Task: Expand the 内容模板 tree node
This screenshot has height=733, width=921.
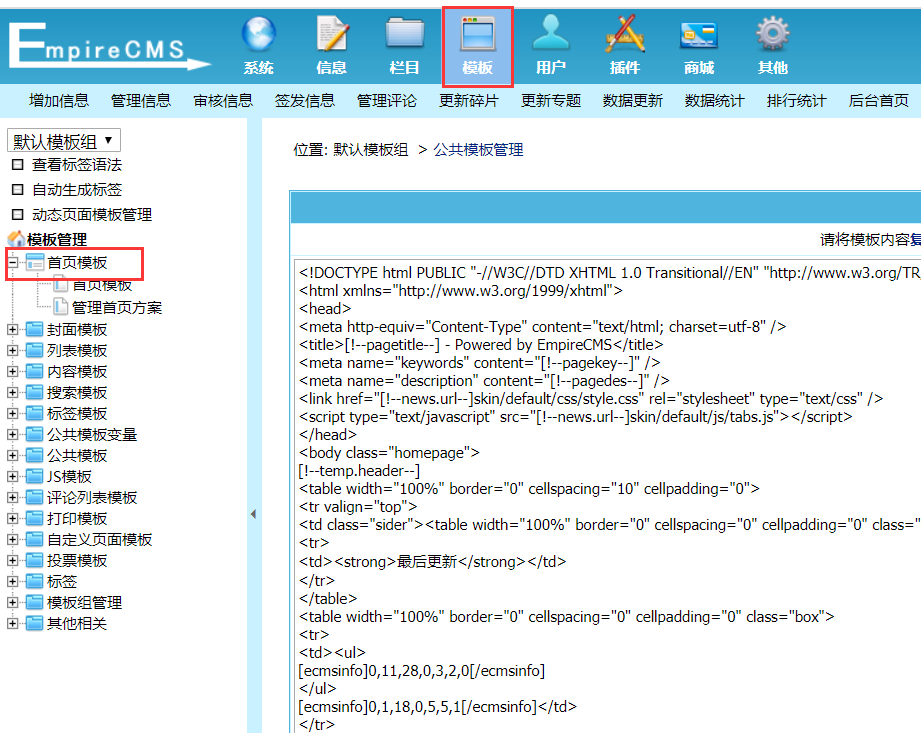Action: pos(12,372)
